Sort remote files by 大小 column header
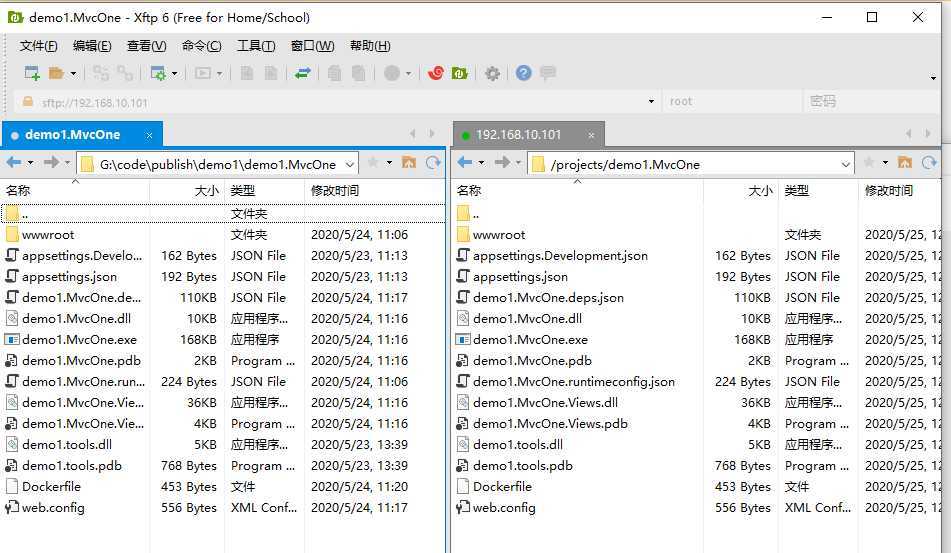 759,190
